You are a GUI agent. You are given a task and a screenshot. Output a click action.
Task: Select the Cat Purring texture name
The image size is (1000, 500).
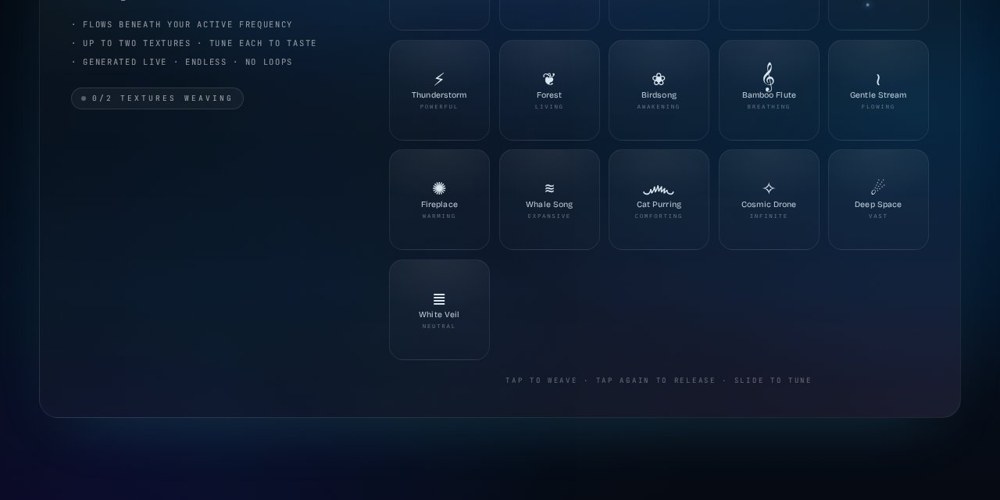659,205
